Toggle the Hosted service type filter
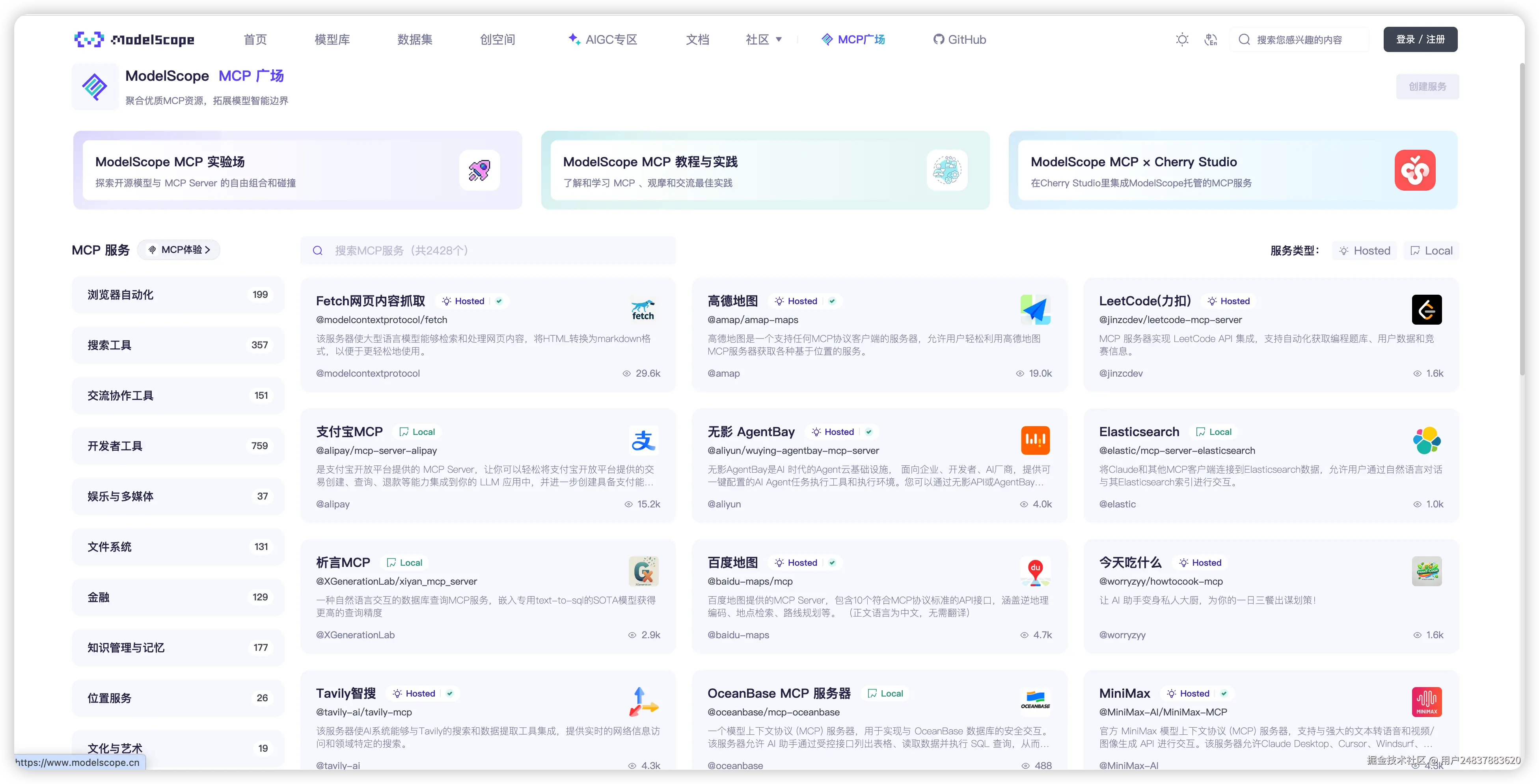 pyautogui.click(x=1364, y=251)
